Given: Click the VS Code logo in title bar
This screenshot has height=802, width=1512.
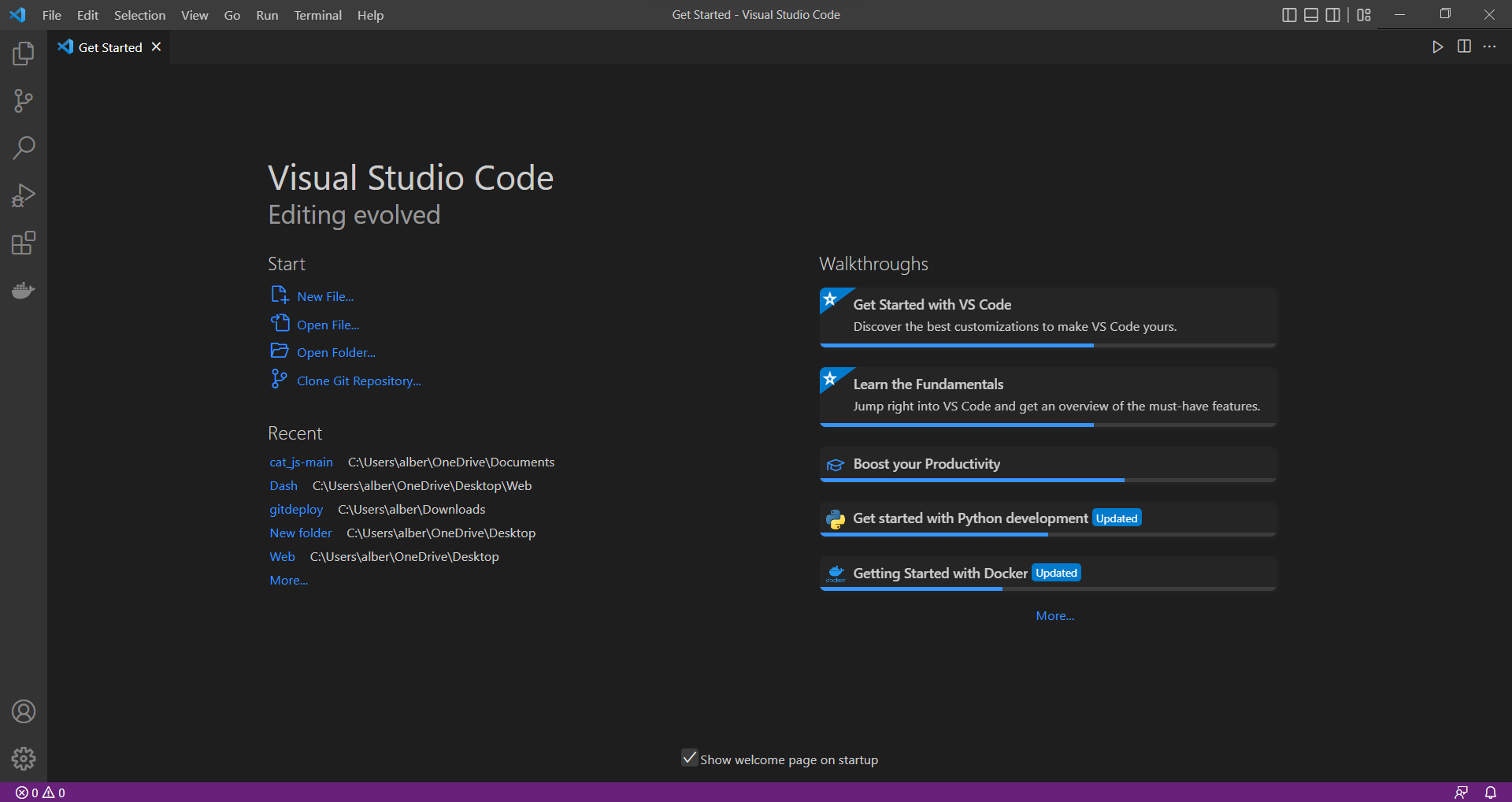Looking at the screenshot, I should [17, 15].
